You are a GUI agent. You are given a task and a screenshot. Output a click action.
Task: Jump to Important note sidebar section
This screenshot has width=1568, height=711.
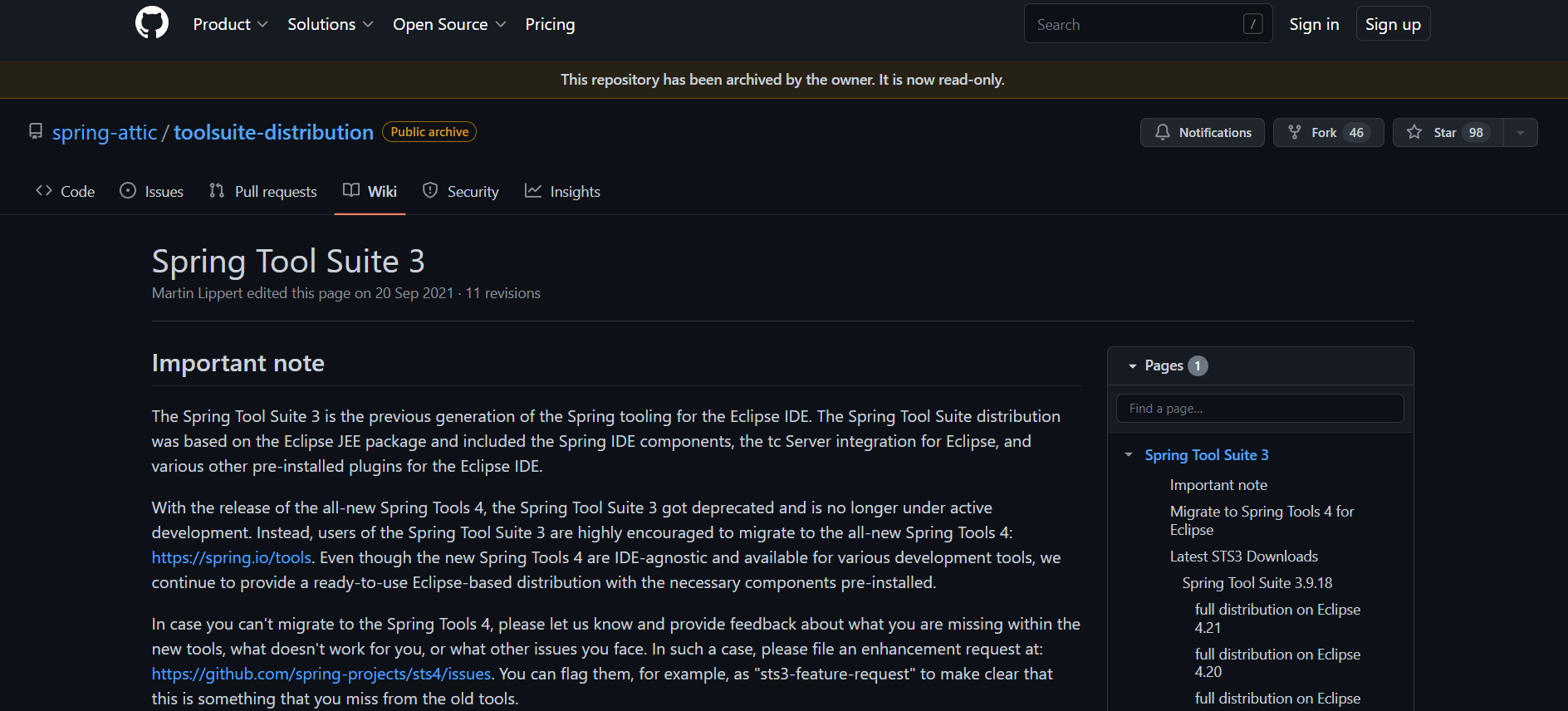tap(1218, 485)
